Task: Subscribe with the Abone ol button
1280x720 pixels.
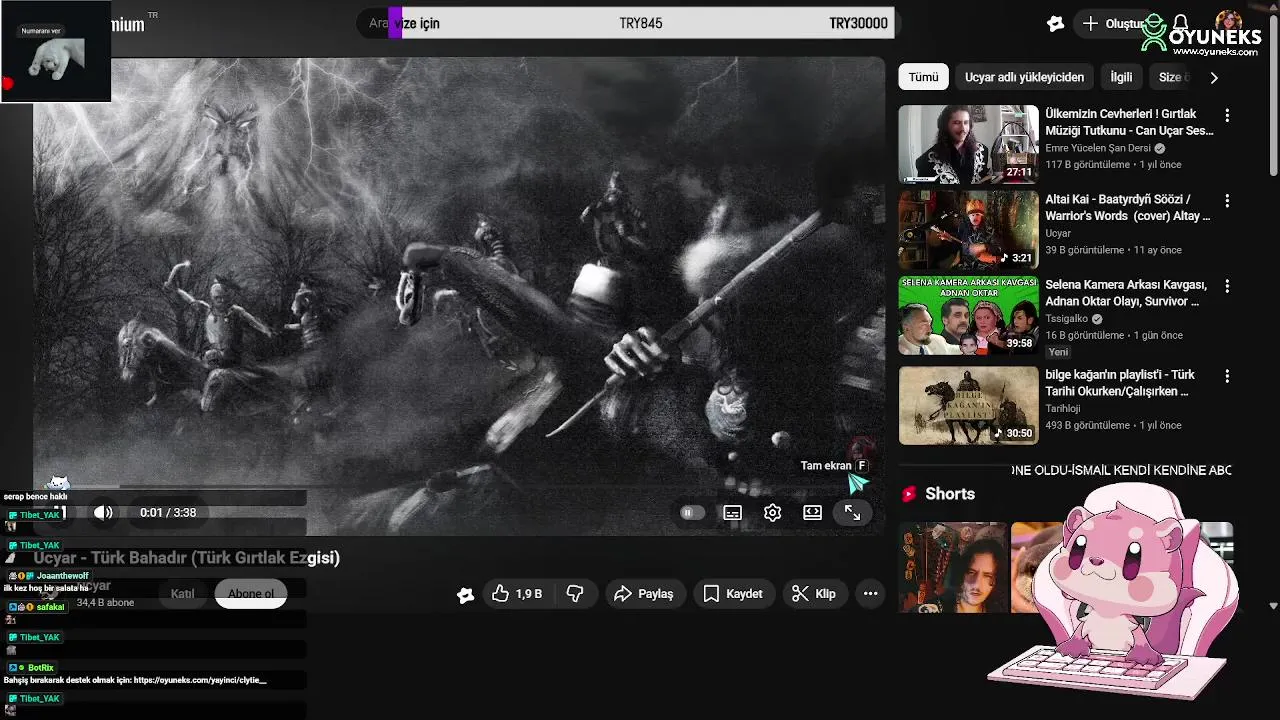Action: pyautogui.click(x=251, y=593)
